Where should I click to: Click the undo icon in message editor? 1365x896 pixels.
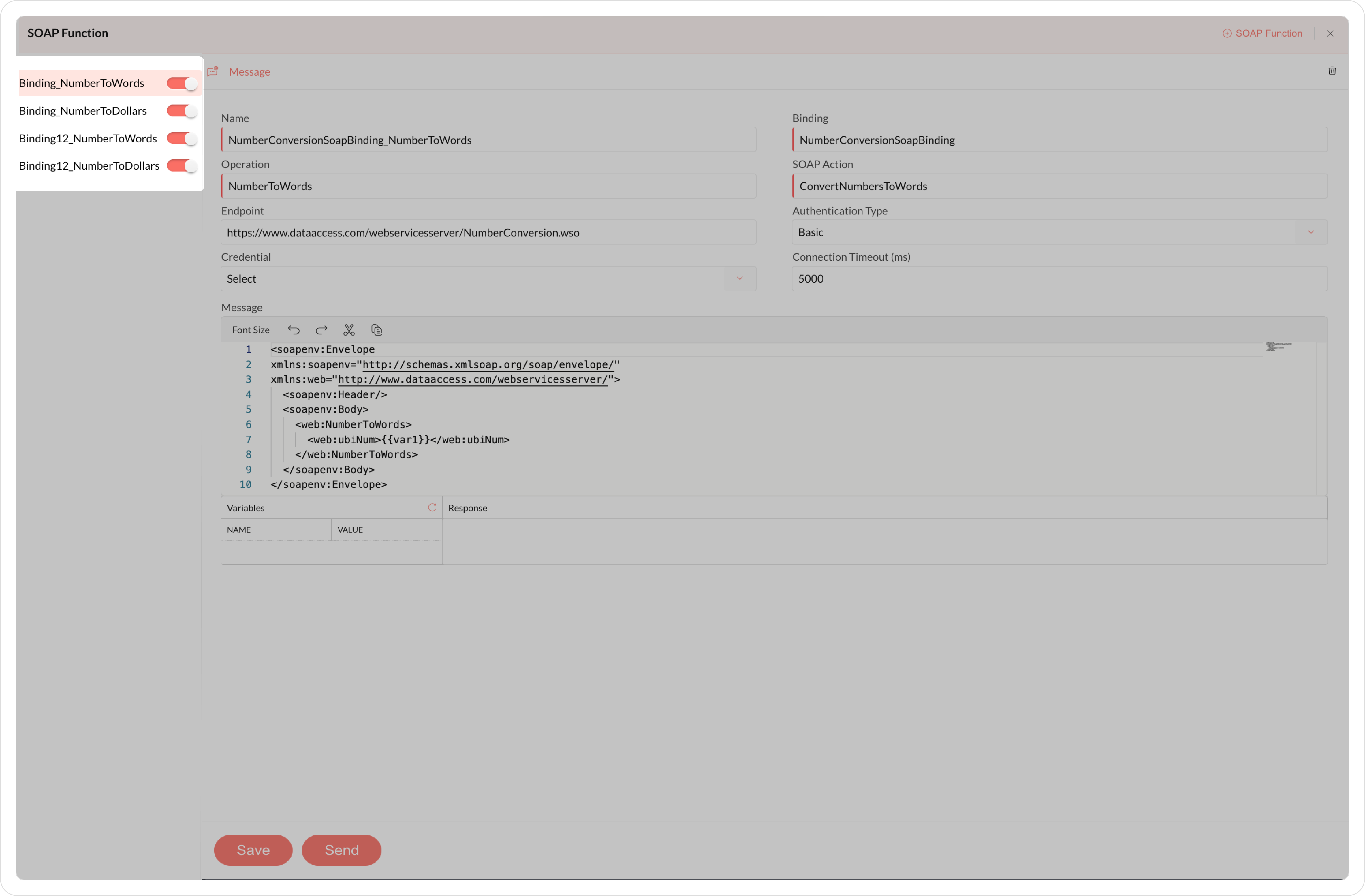click(x=294, y=330)
